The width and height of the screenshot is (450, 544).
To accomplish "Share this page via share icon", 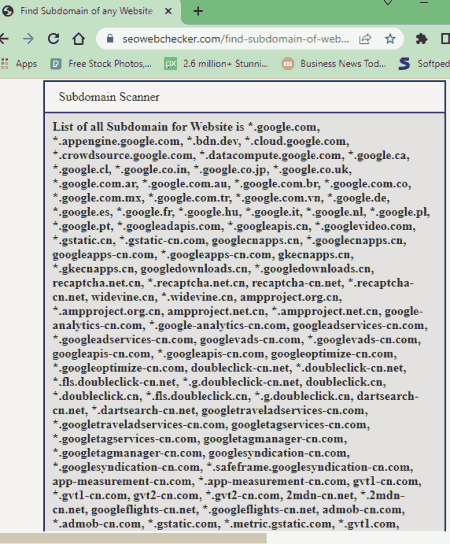I will (365, 39).
